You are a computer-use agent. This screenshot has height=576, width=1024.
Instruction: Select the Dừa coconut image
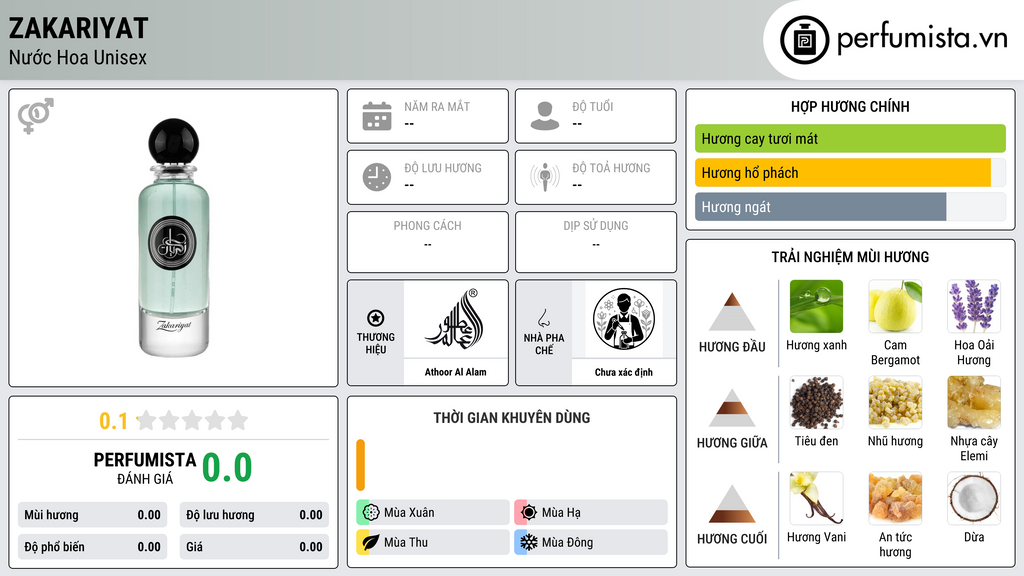(x=974, y=498)
